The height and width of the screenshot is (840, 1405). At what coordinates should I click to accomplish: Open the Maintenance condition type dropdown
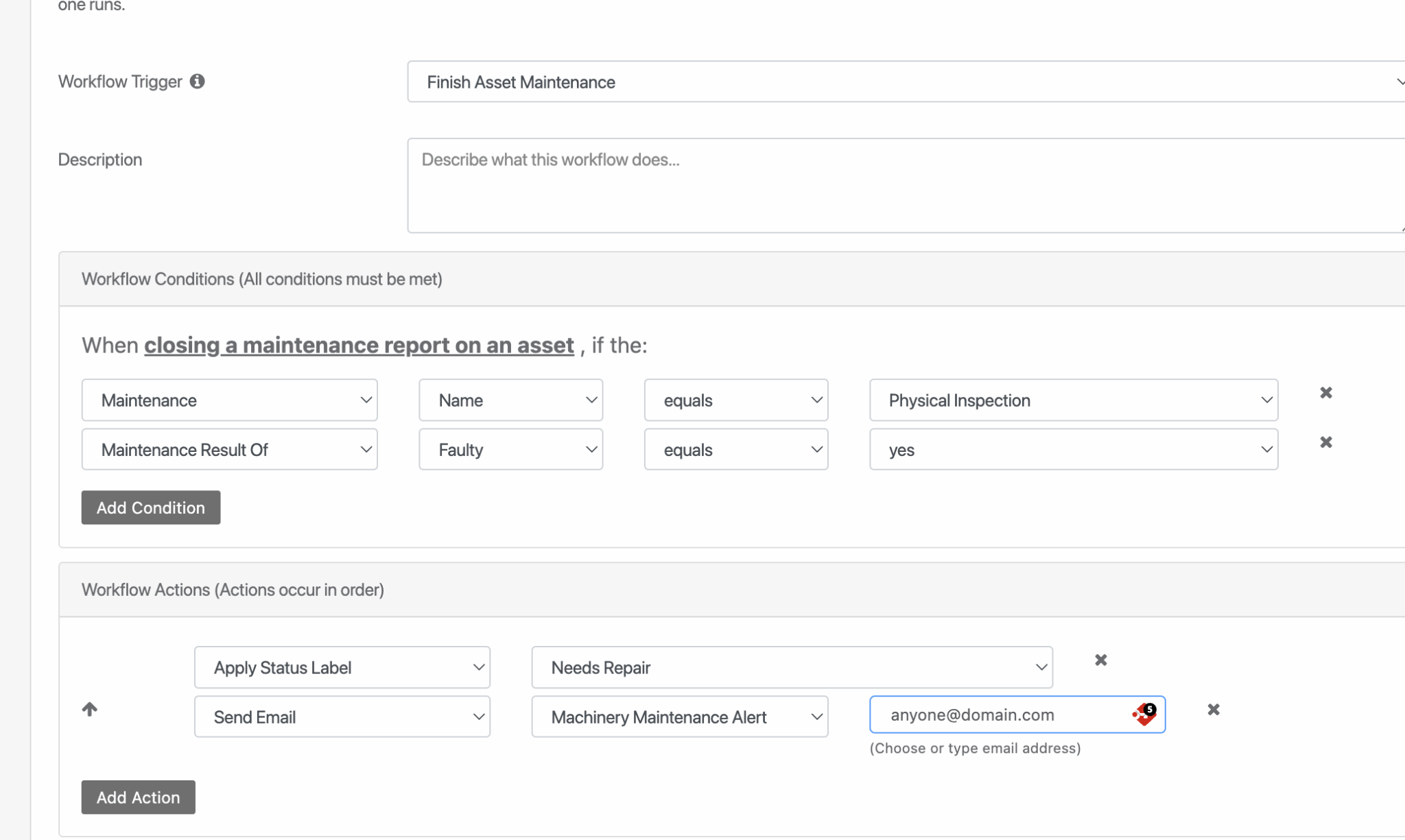point(229,400)
